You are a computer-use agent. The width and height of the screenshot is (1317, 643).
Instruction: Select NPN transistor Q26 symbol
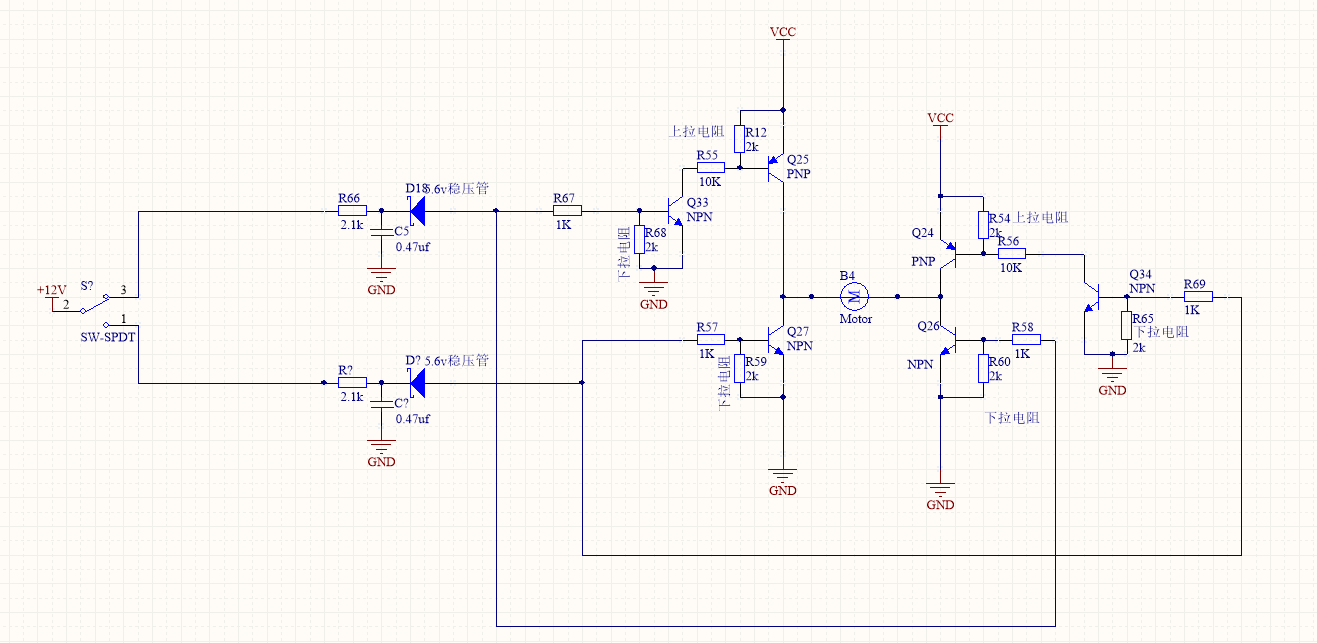pos(949,339)
